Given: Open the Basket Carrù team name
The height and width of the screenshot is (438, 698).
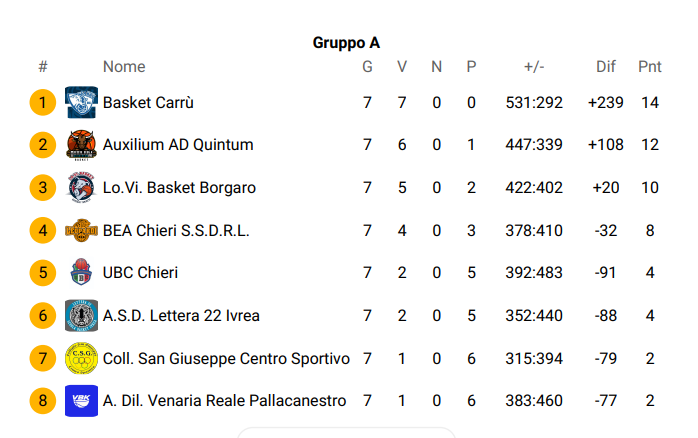Looking at the screenshot, I should click(148, 103).
